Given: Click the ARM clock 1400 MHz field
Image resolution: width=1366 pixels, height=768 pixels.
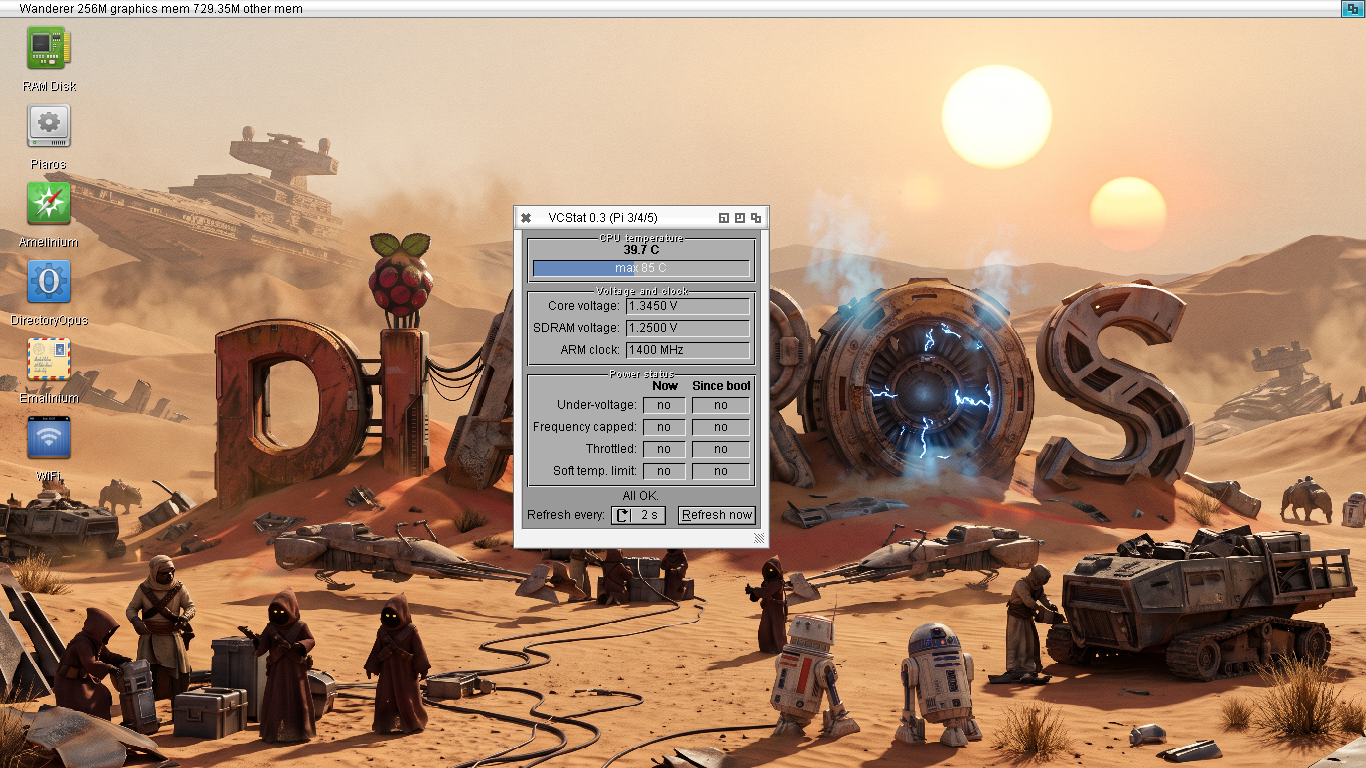Looking at the screenshot, I should 688,350.
